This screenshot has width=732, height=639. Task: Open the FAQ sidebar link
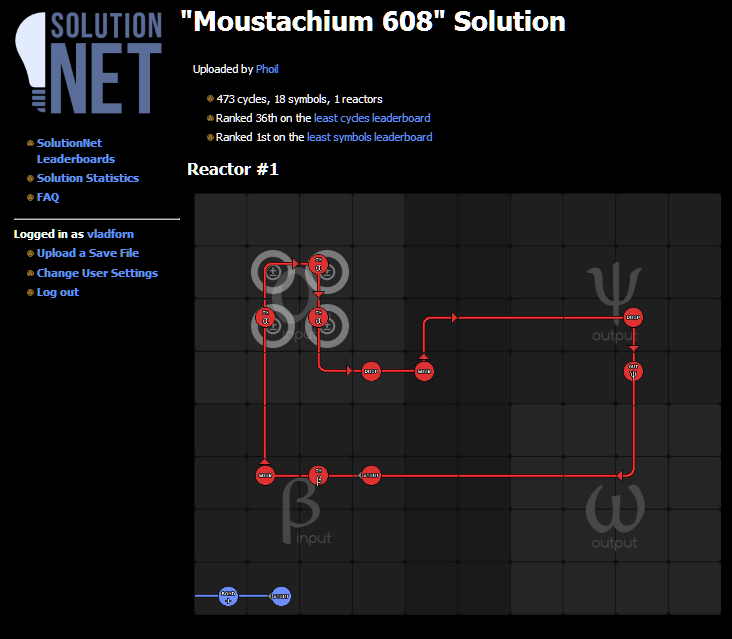48,197
